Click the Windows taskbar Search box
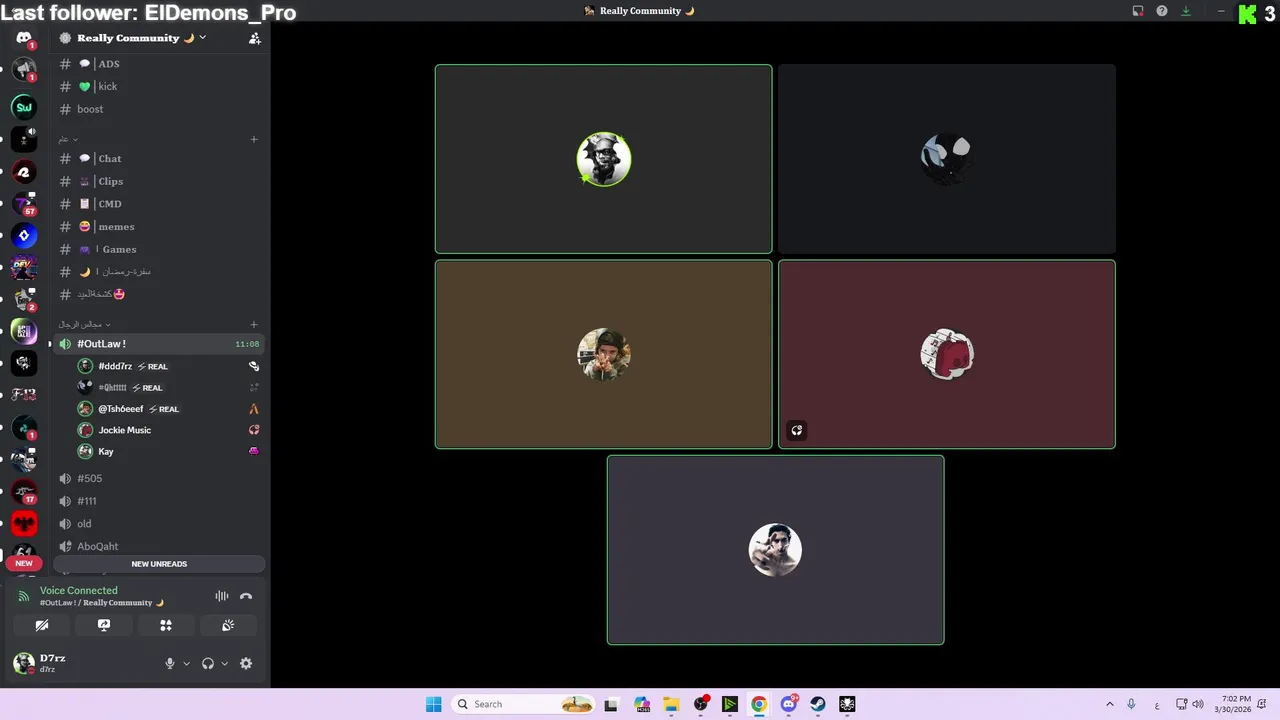The width and height of the screenshot is (1280, 720). click(x=522, y=704)
